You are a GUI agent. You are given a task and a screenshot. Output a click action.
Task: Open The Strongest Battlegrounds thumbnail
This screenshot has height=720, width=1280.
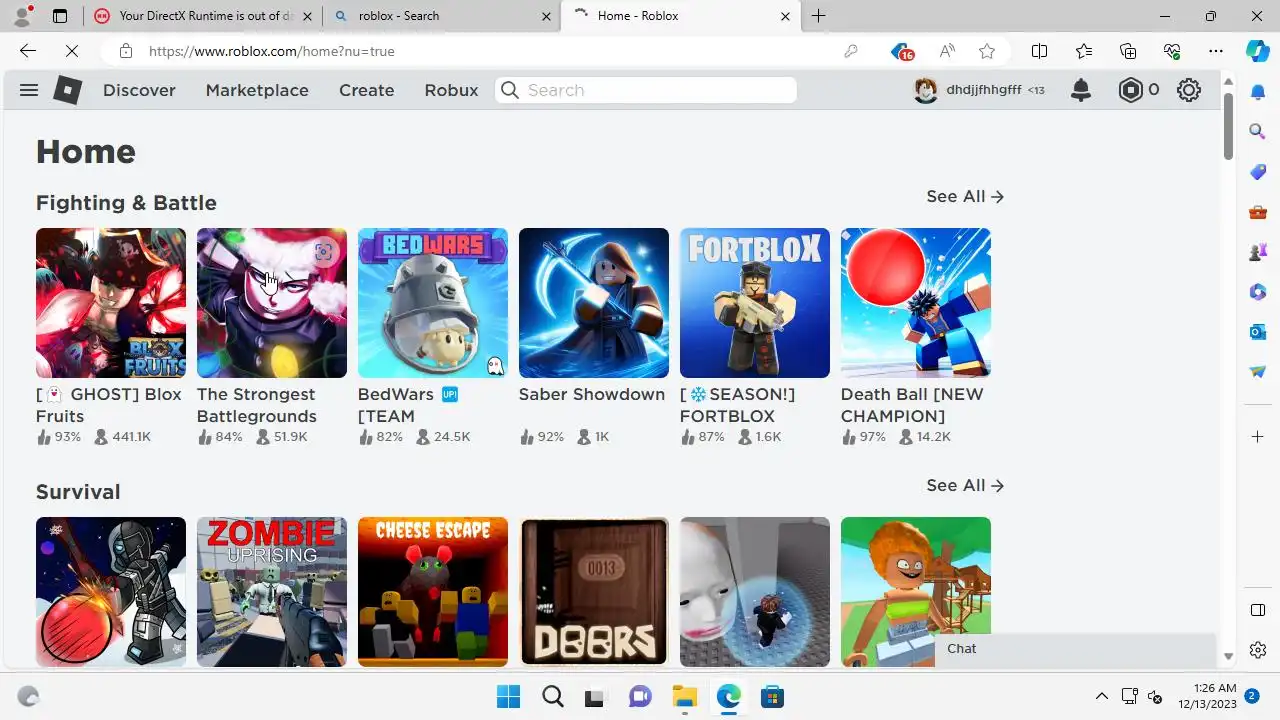pyautogui.click(x=272, y=303)
